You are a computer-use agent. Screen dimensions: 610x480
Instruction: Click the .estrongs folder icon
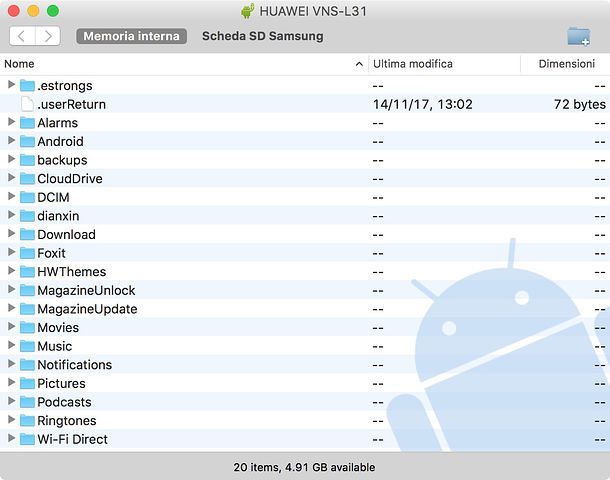[27, 85]
